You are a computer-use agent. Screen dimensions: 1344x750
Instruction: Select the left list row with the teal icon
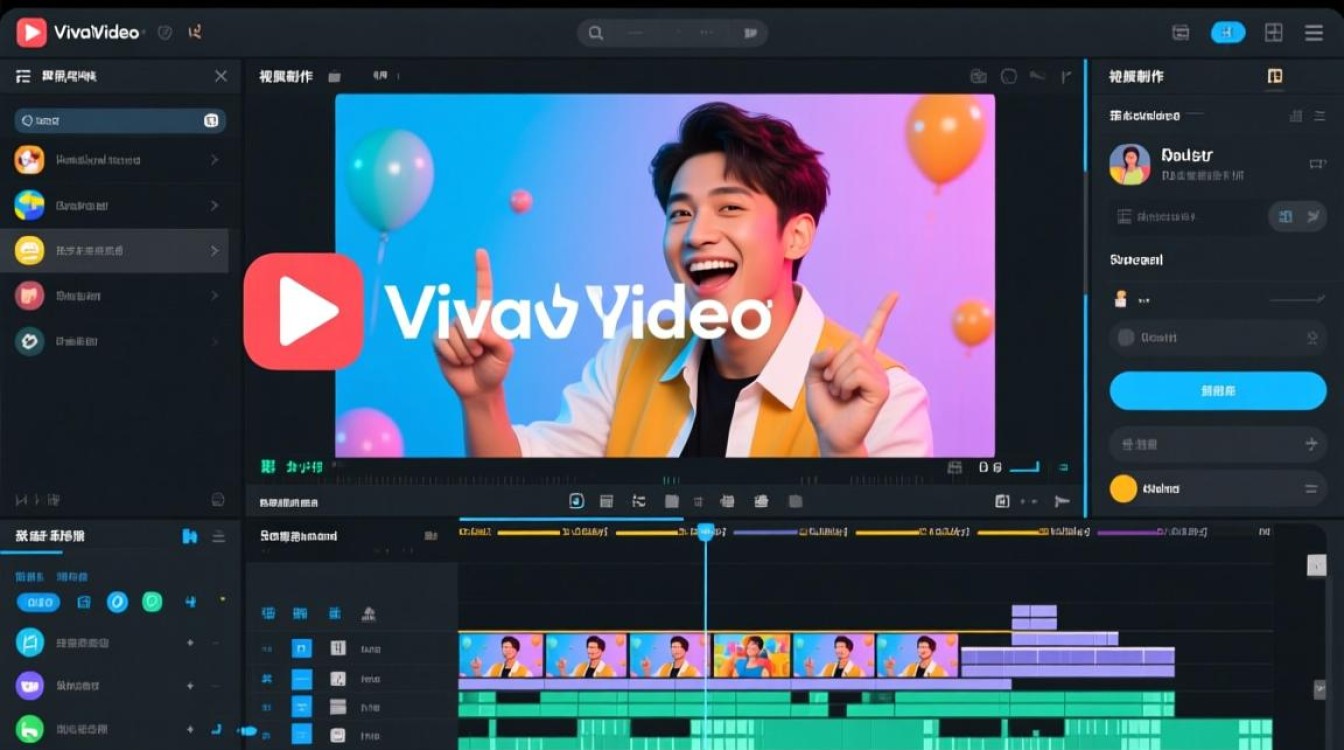(x=115, y=341)
